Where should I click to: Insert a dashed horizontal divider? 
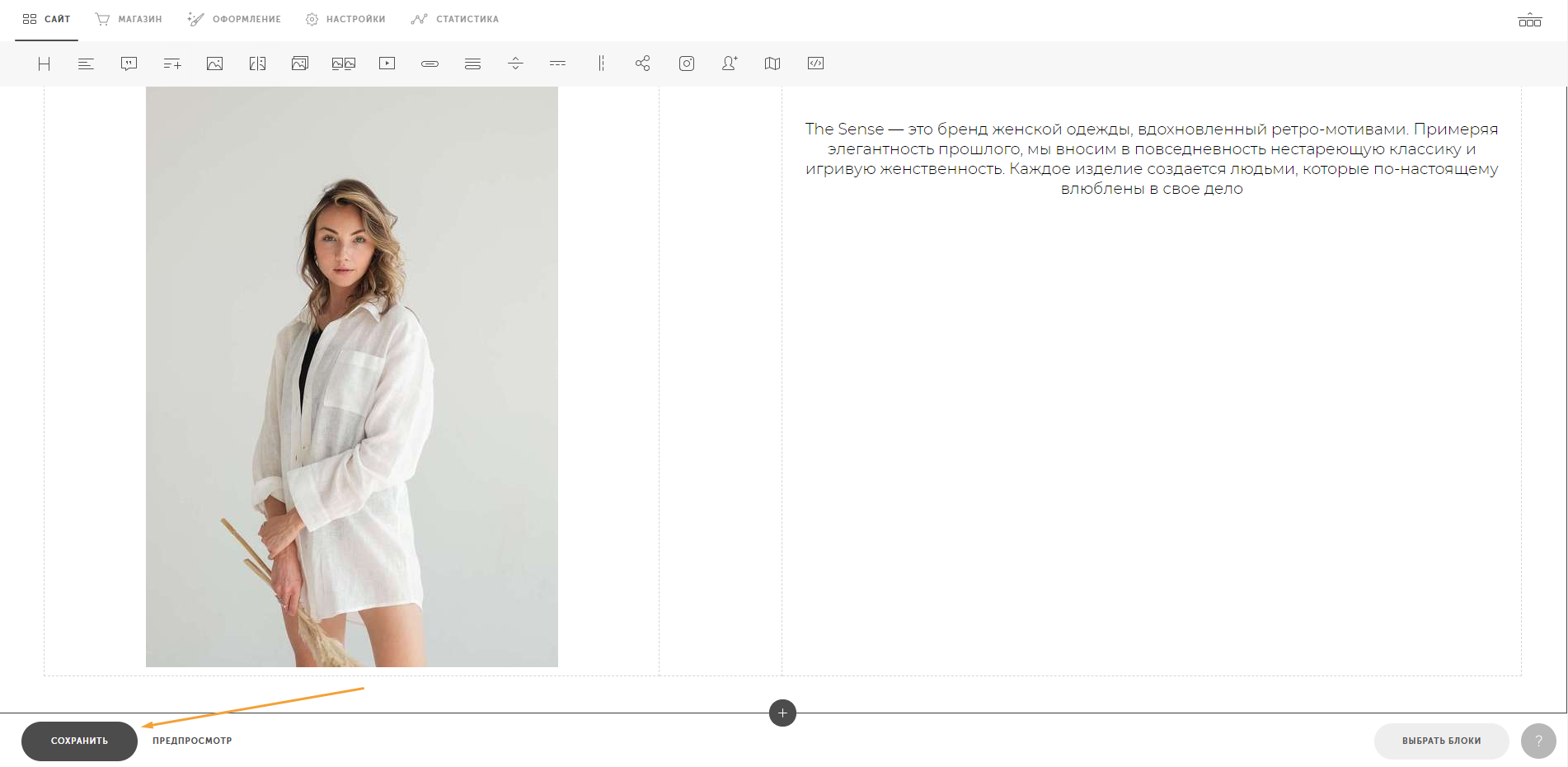tap(558, 64)
